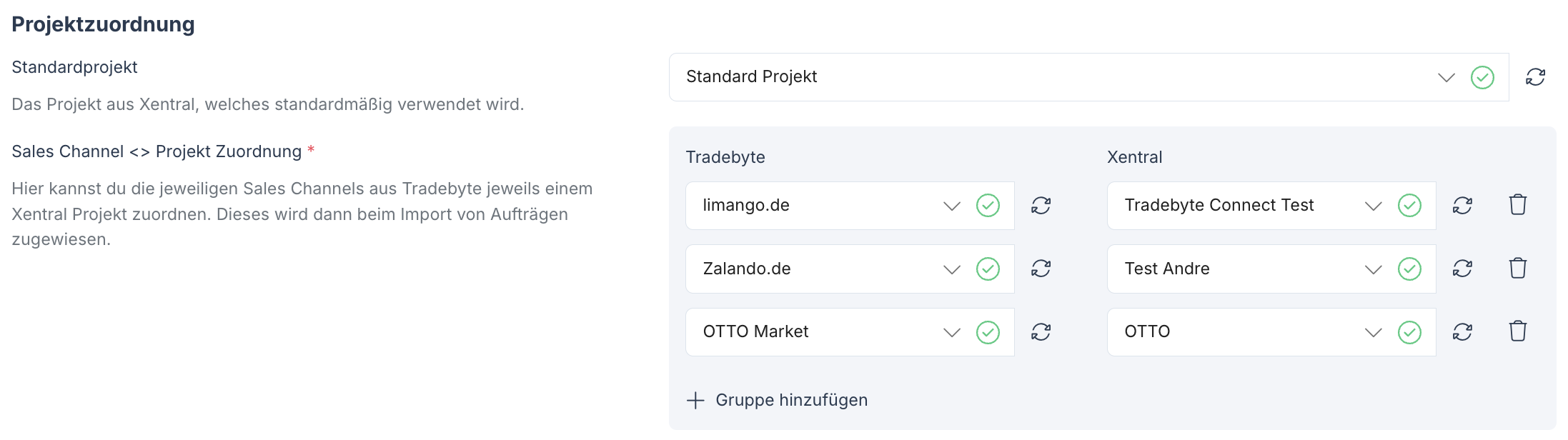1568x440 pixels.
Task: Delete the Test Andre mapping row
Action: [1518, 269]
